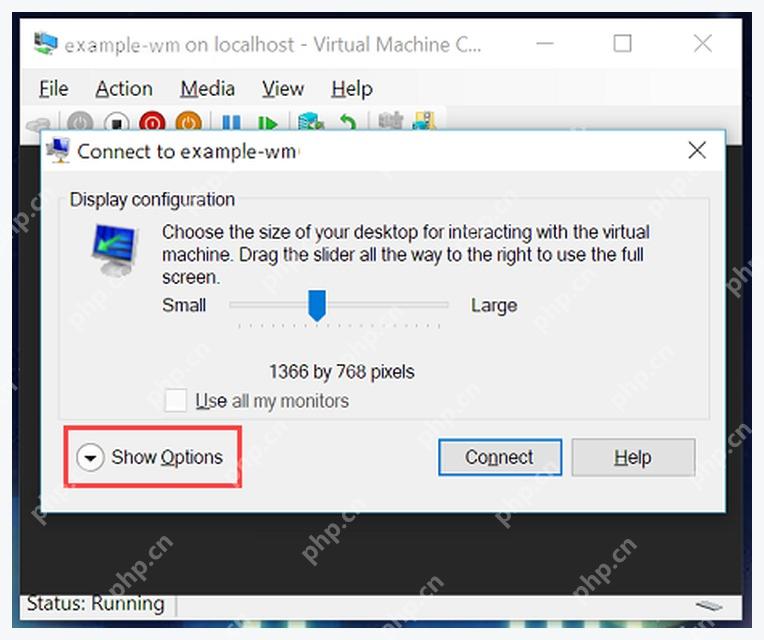Enable Use all my monitors checkbox
Screen dimensions: 764x640
(x=175, y=400)
